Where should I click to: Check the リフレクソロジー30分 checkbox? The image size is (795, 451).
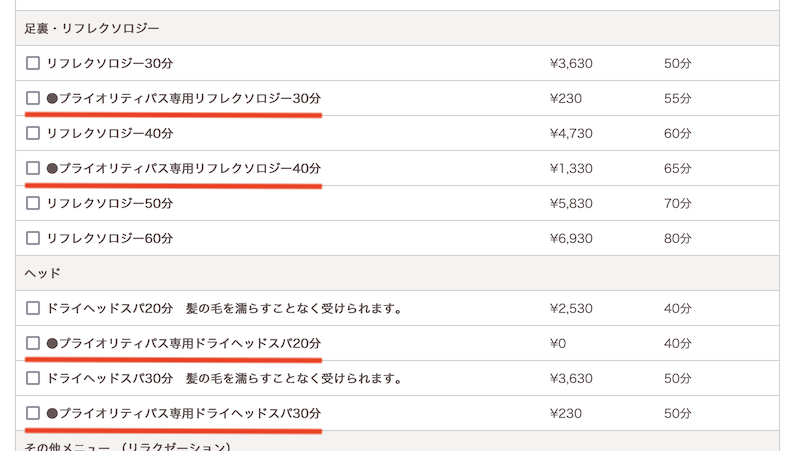coord(33,63)
